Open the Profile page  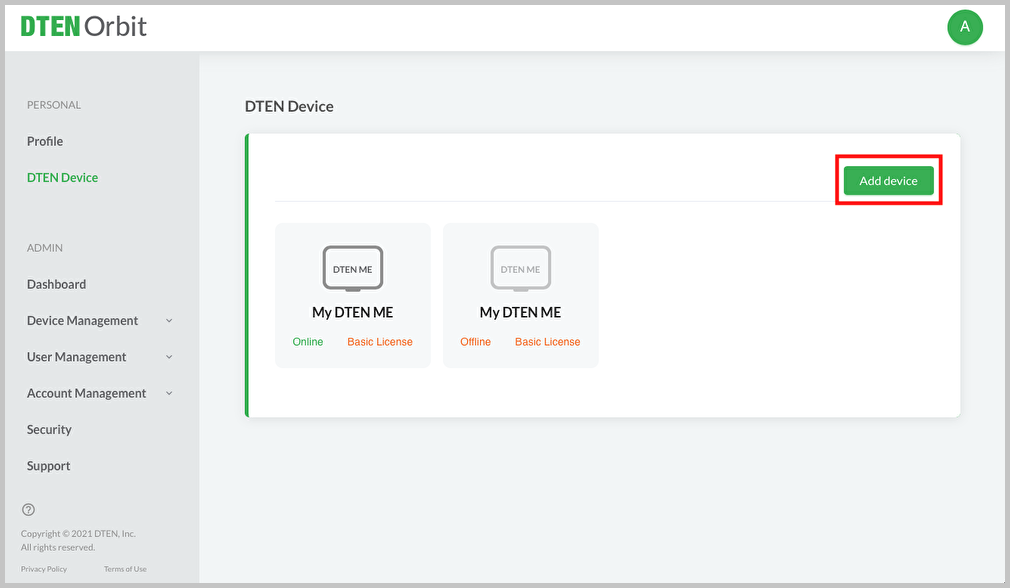[45, 141]
